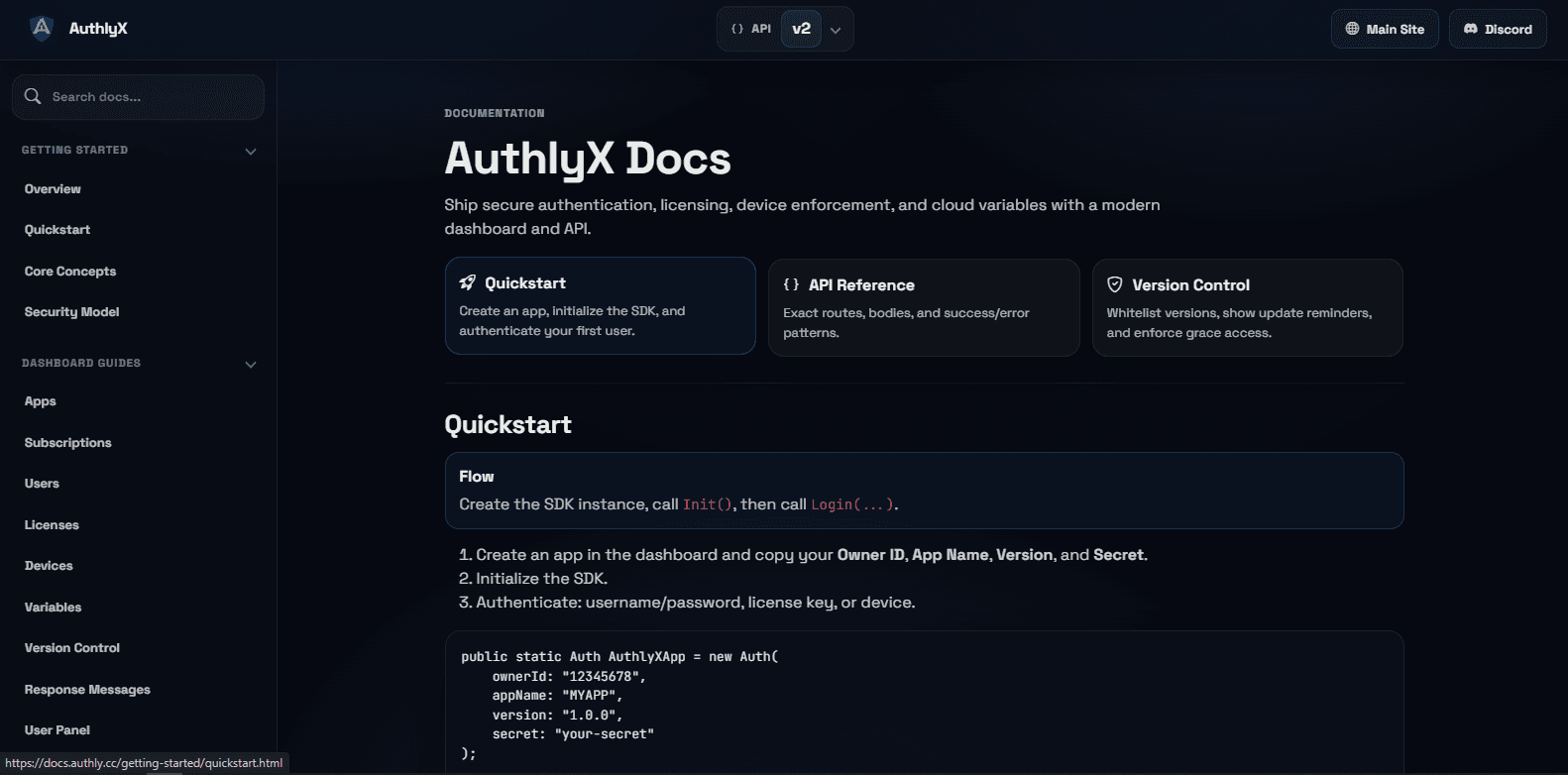Image resolution: width=1568 pixels, height=775 pixels.
Task: Click the API braces icon in header
Action: click(x=737, y=29)
